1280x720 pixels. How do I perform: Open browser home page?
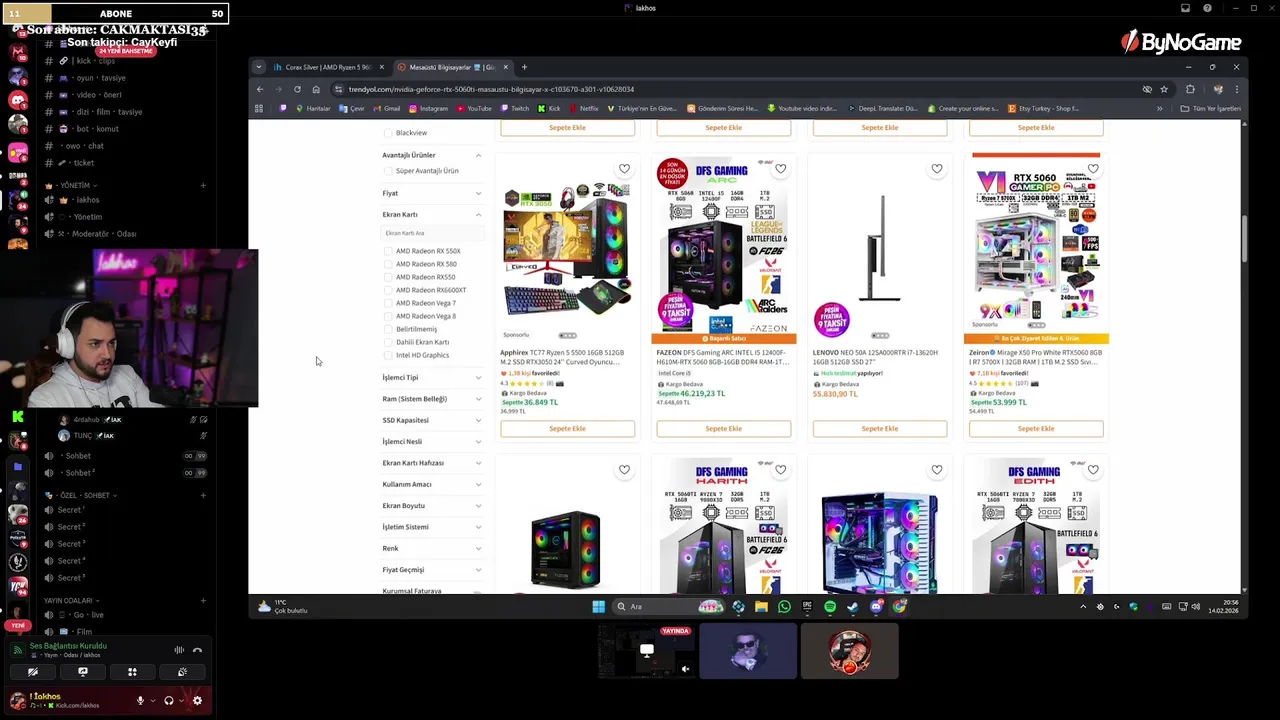[x=316, y=89]
